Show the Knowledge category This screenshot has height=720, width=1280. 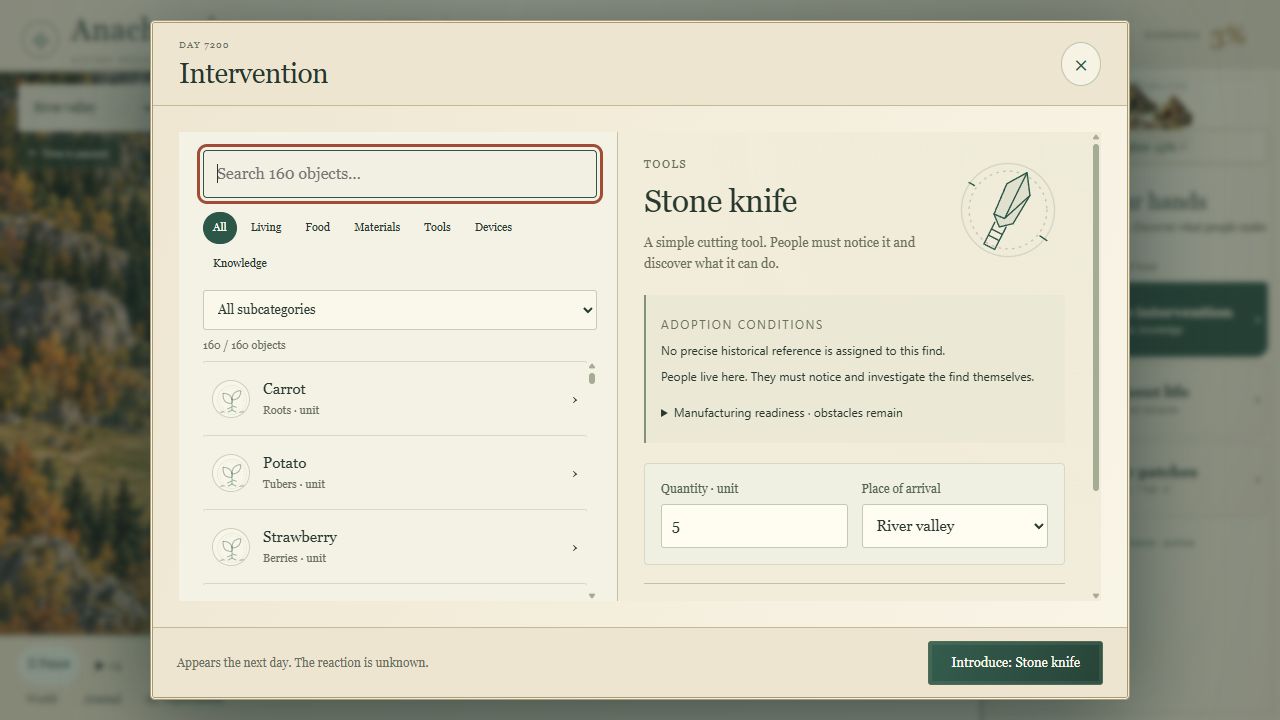point(240,263)
